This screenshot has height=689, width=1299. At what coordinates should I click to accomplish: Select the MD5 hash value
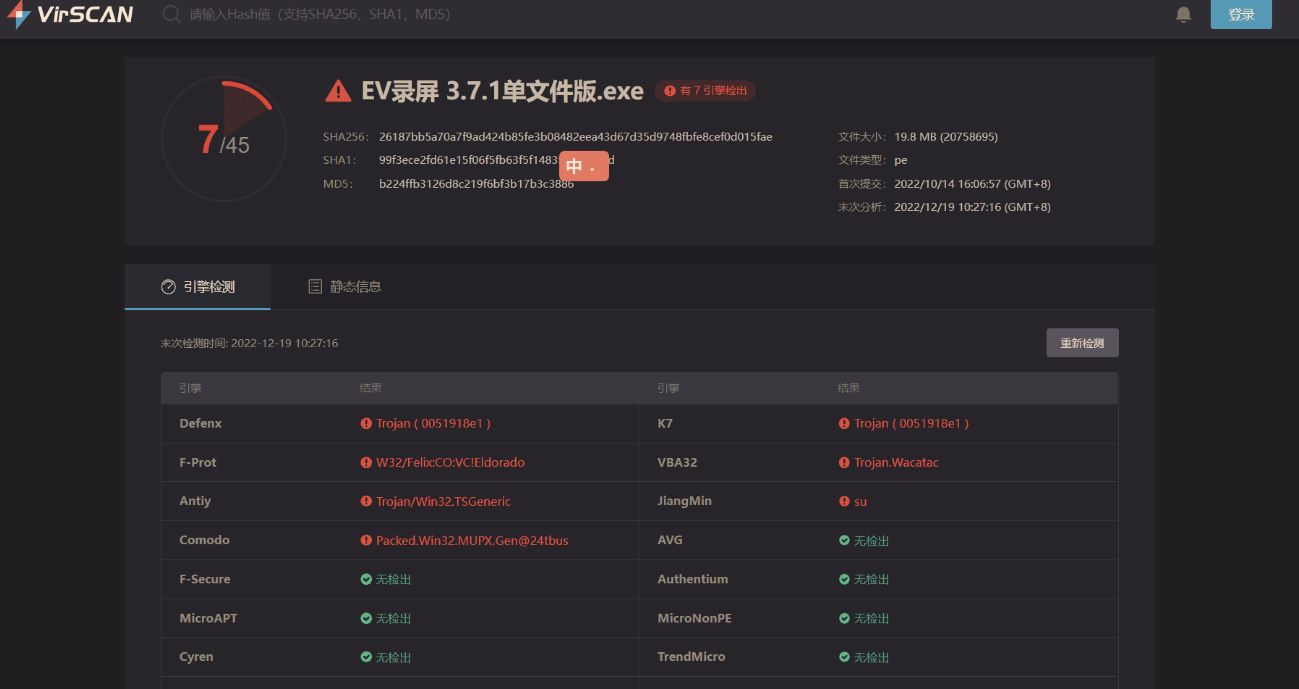click(476, 184)
